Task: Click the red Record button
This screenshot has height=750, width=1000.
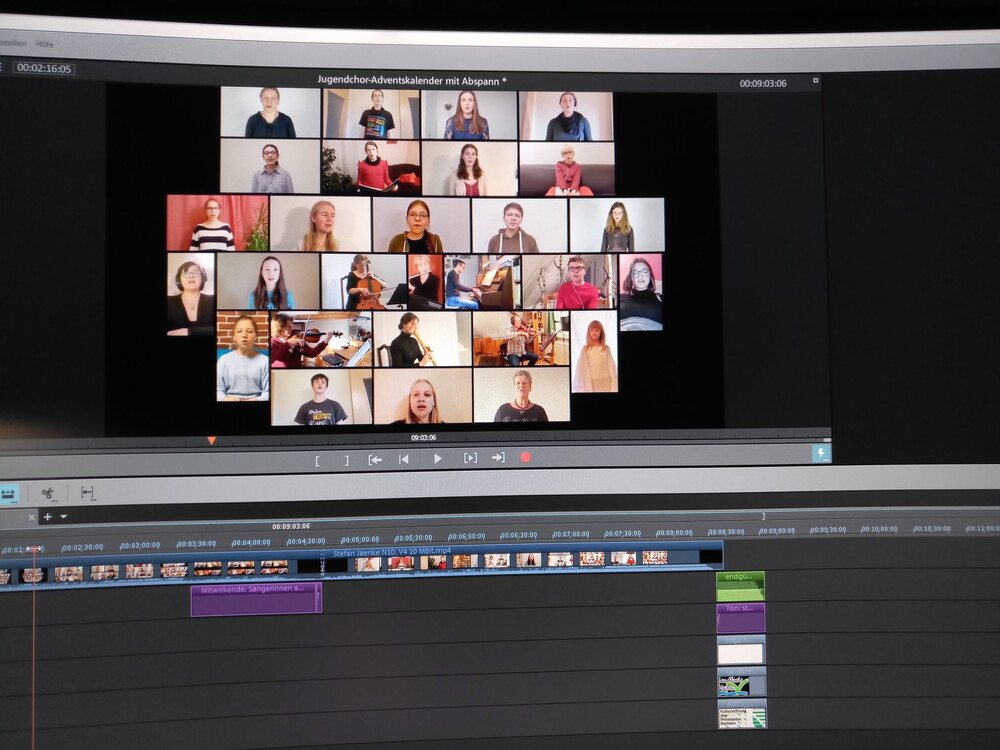Action: 526,457
